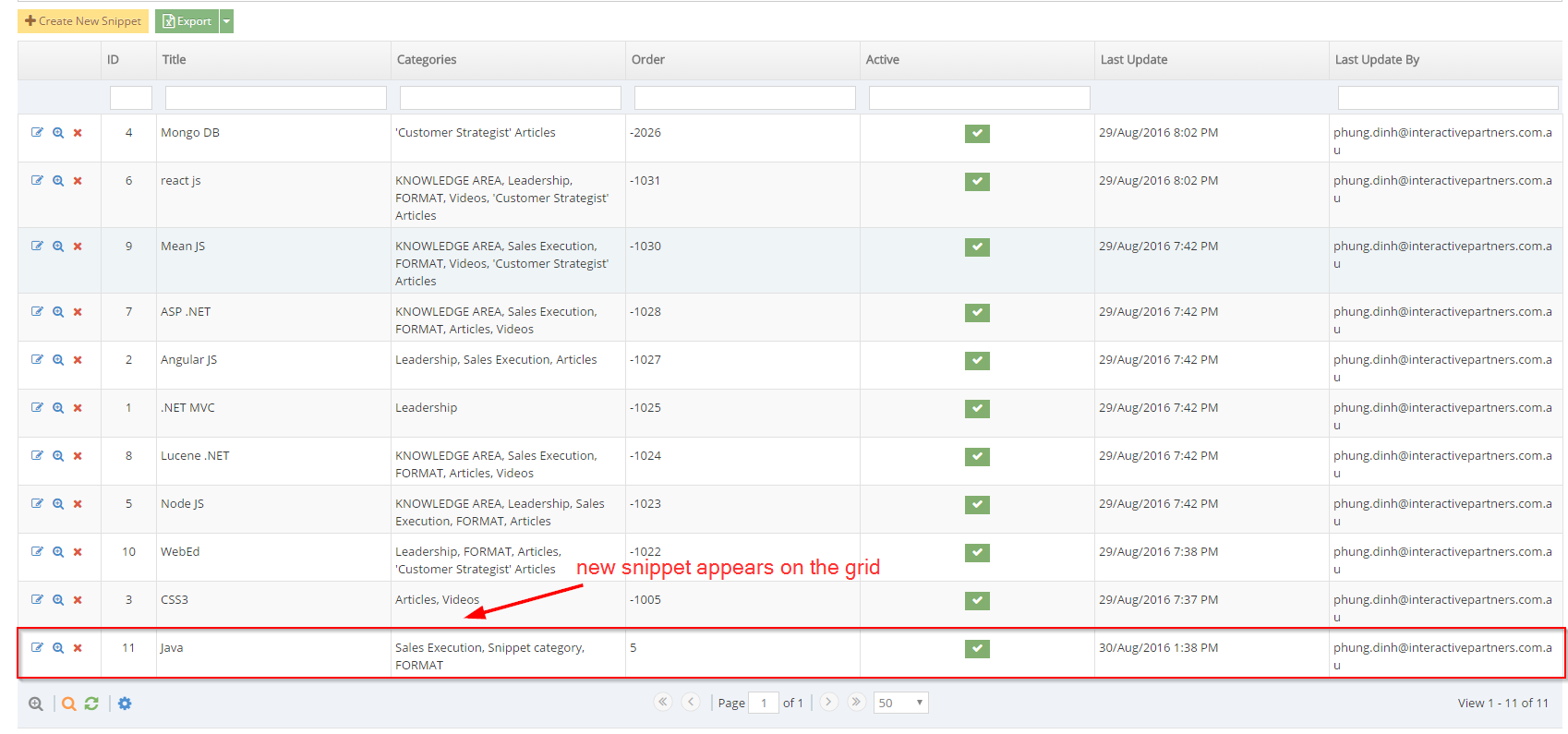Viewport: 1568px width, 734px height.
Task: Go to the next page of results
Action: pos(828,702)
